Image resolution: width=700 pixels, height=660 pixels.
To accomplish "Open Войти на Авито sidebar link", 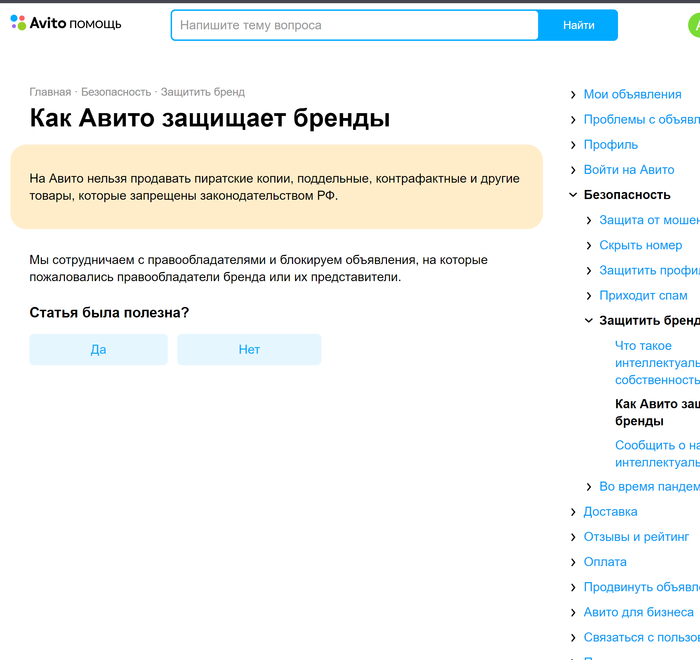I will tap(629, 170).
